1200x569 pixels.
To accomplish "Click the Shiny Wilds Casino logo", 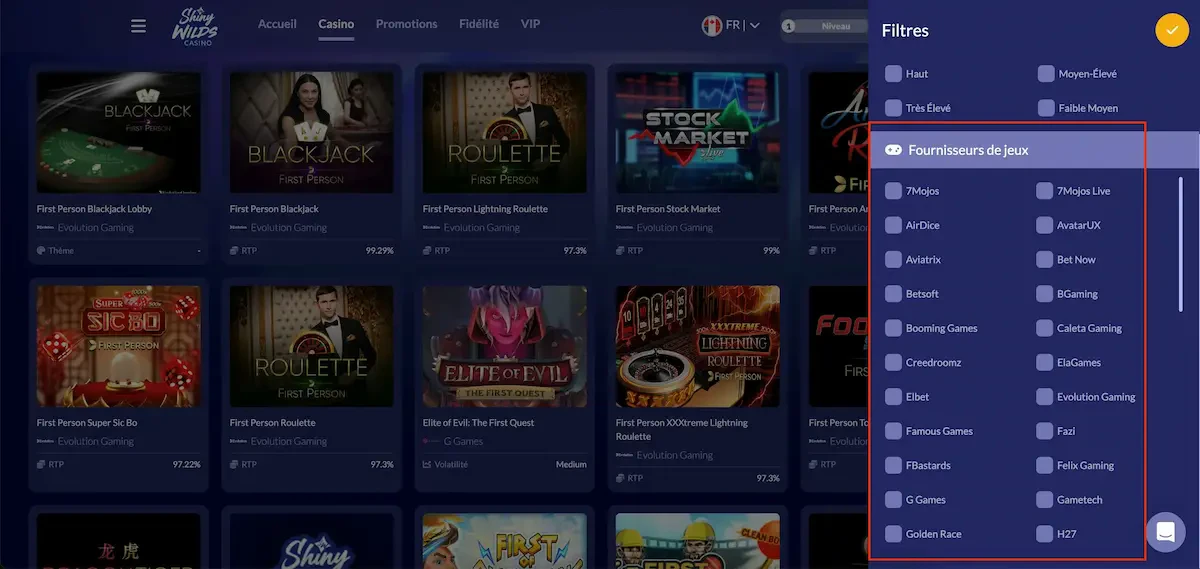I will pyautogui.click(x=193, y=26).
